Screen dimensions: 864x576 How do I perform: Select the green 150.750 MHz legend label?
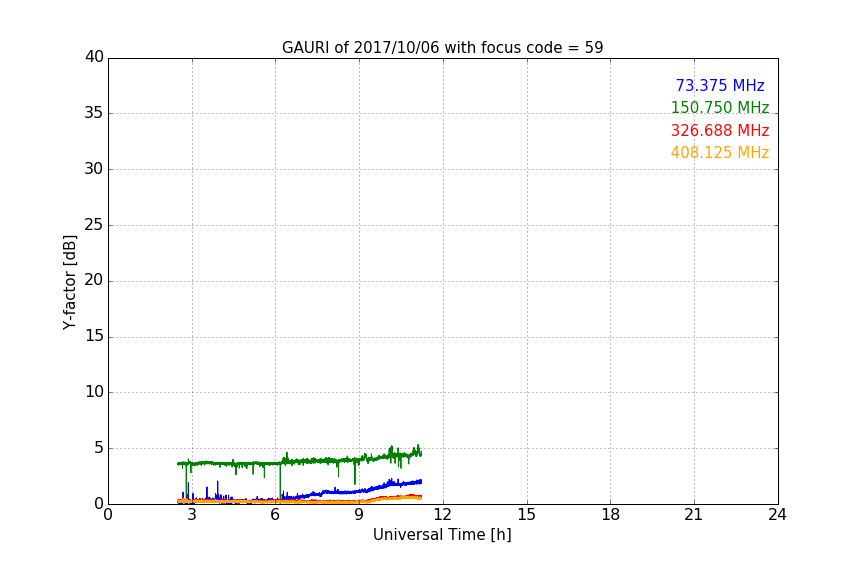pyautogui.click(x=720, y=107)
